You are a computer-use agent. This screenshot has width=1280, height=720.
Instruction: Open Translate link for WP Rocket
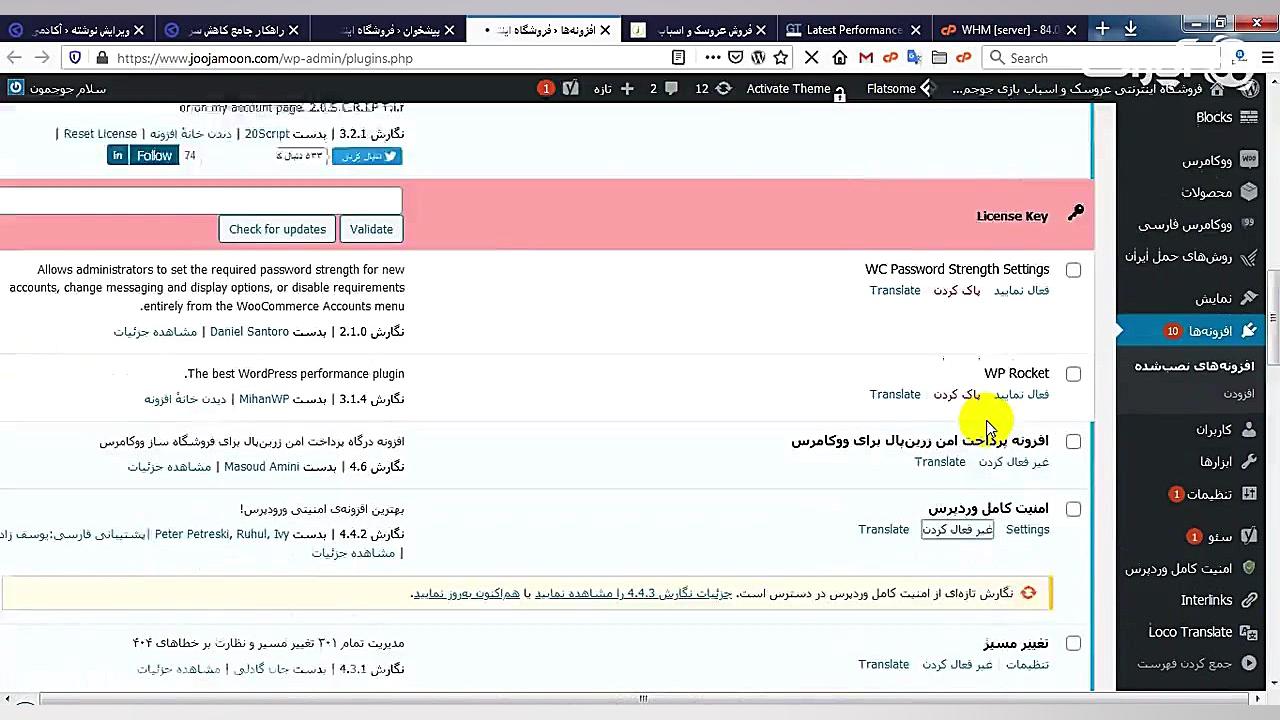[895, 394]
